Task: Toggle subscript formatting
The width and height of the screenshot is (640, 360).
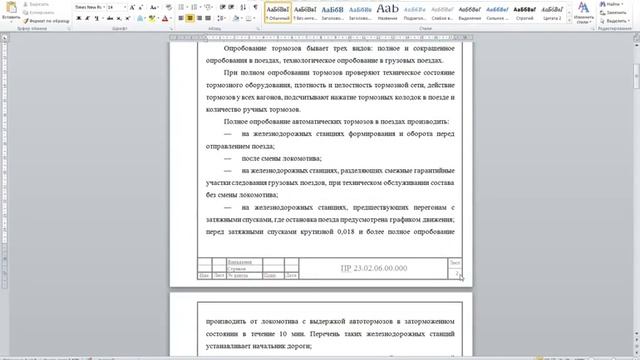Action: click(x=119, y=18)
